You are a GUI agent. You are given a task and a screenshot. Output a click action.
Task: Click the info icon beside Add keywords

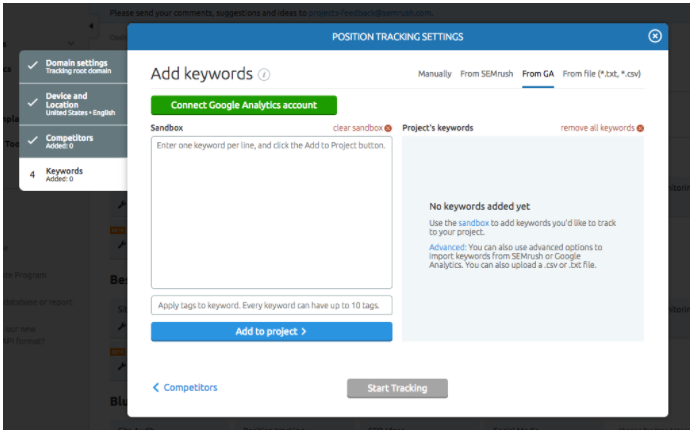[x=264, y=75]
